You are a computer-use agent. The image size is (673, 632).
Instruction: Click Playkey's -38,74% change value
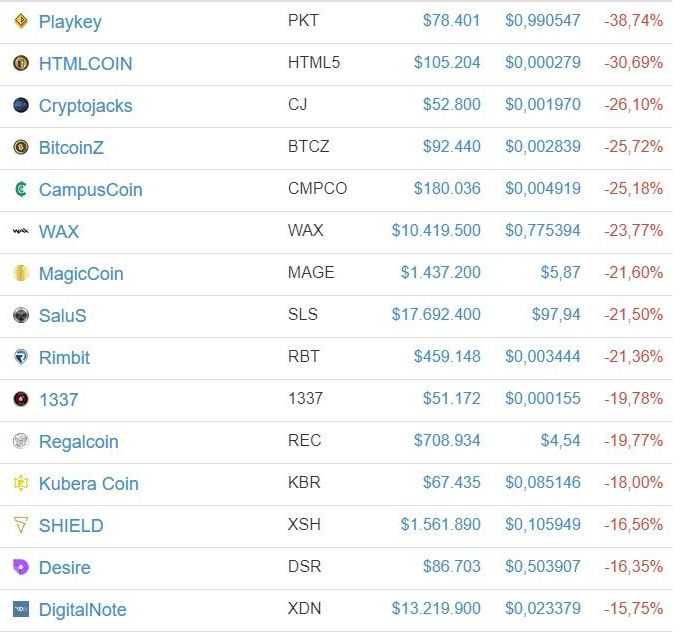tap(633, 21)
